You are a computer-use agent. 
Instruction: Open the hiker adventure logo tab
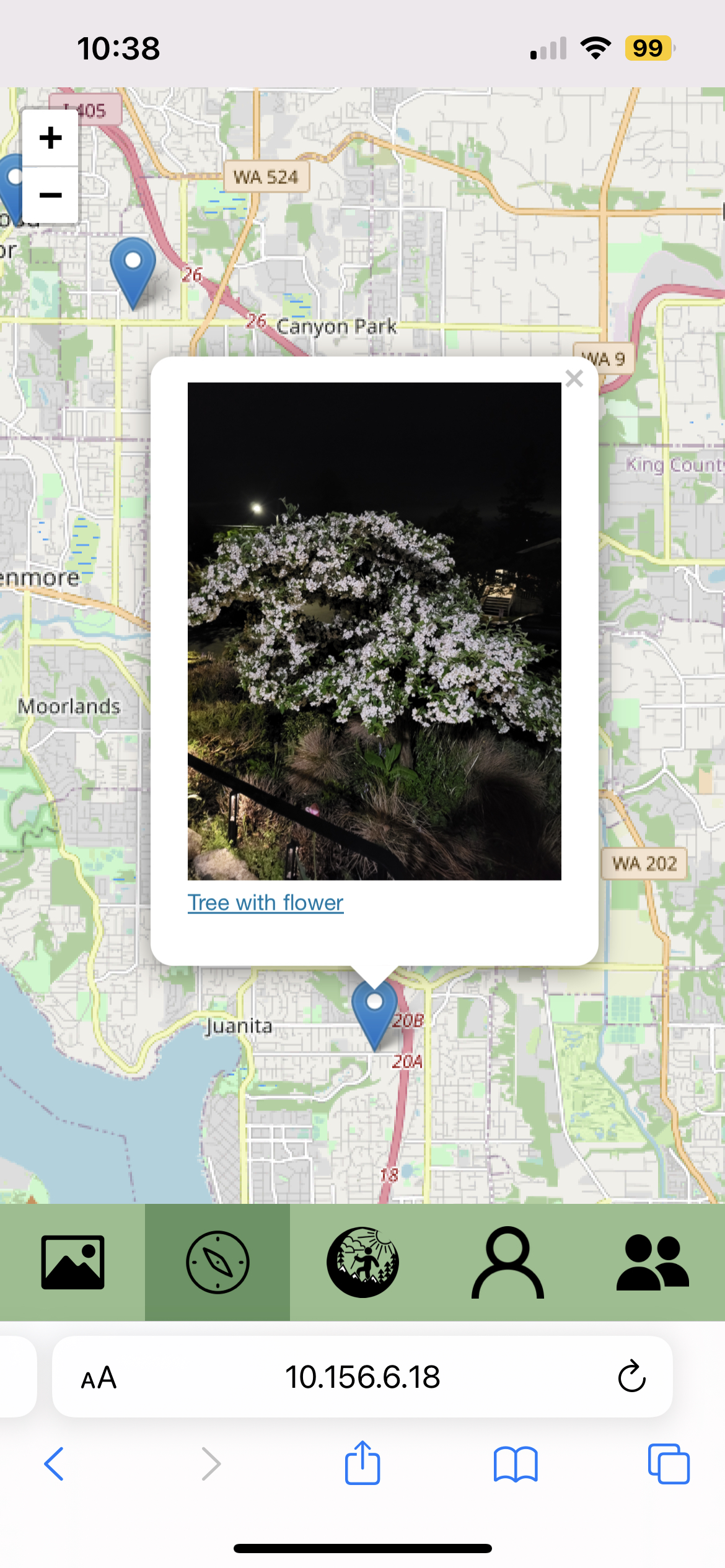coord(362,1262)
